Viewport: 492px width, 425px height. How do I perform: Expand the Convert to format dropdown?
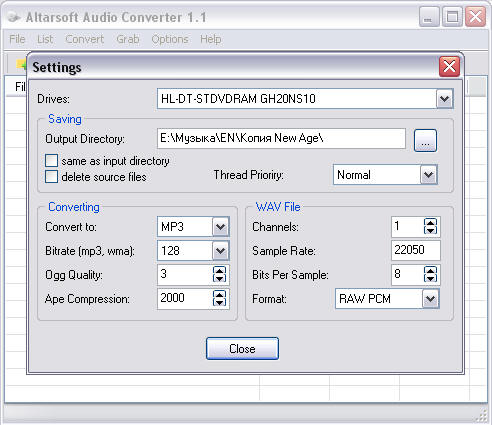pos(220,227)
